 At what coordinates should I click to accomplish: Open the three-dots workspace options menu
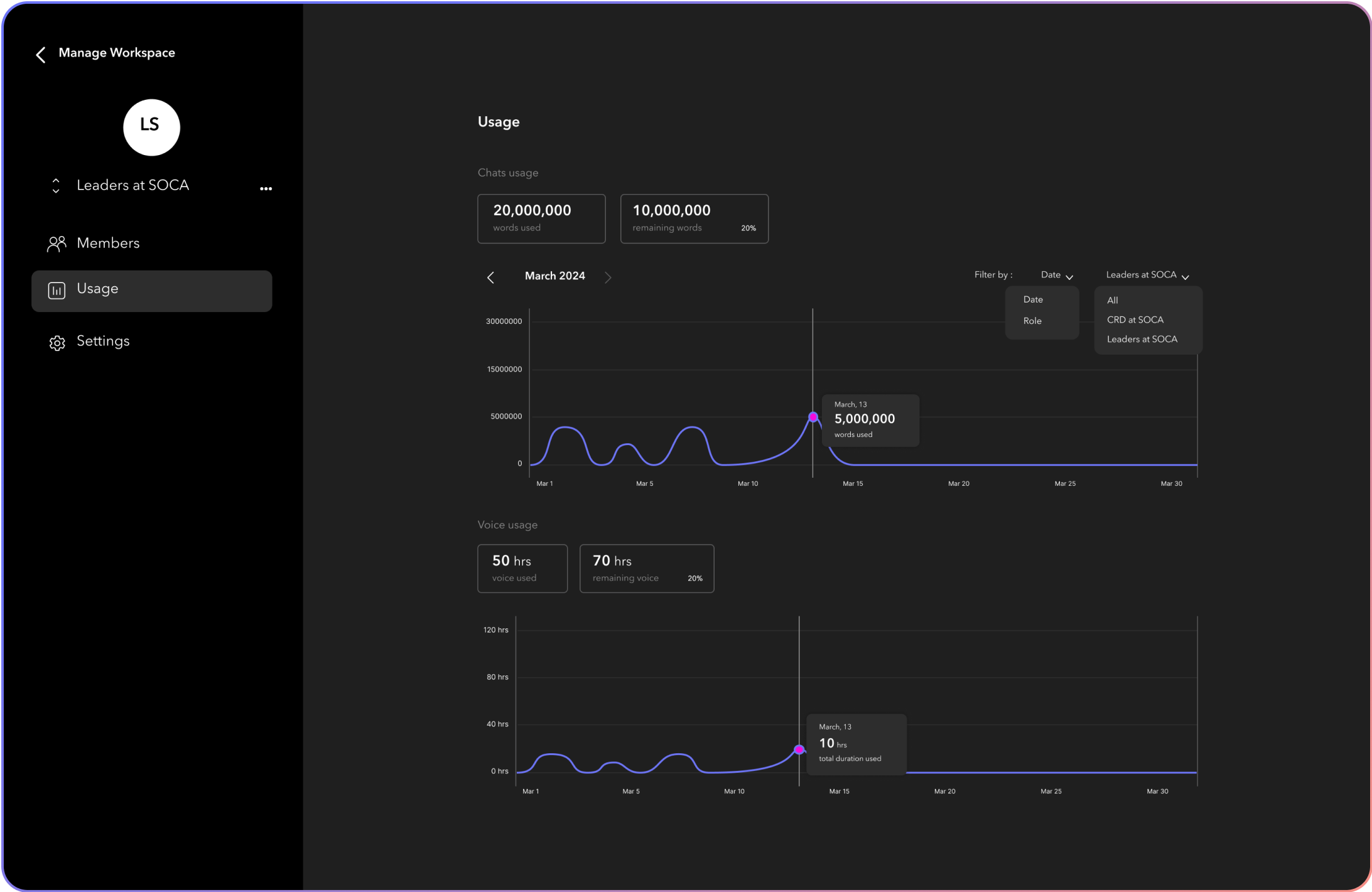[266, 188]
